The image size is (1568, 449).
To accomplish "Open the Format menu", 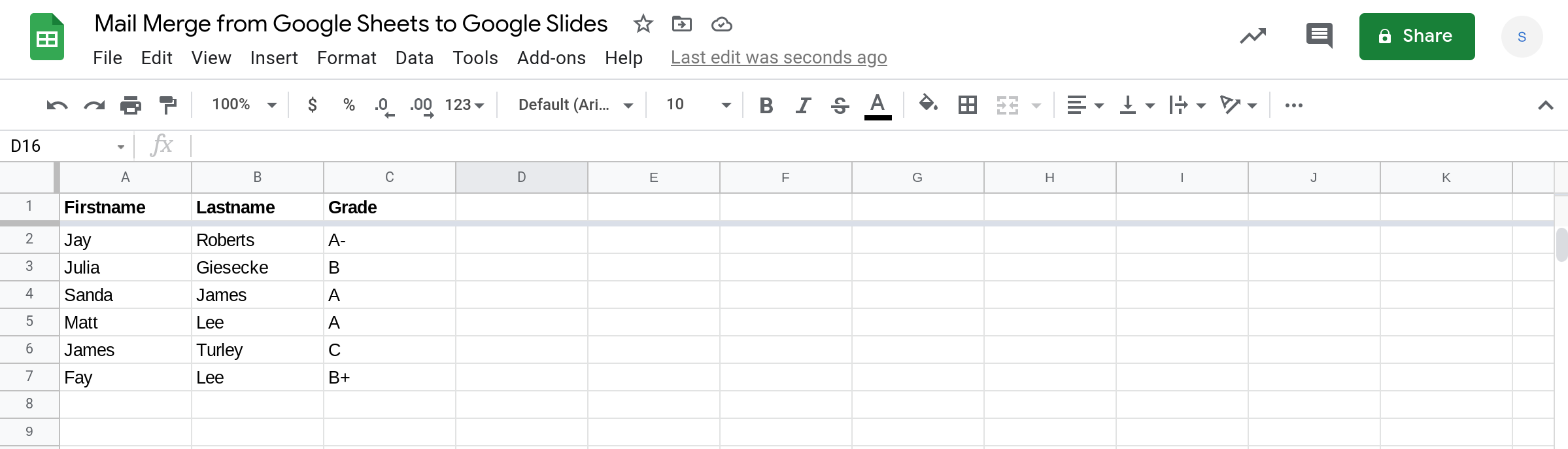I will pyautogui.click(x=347, y=58).
